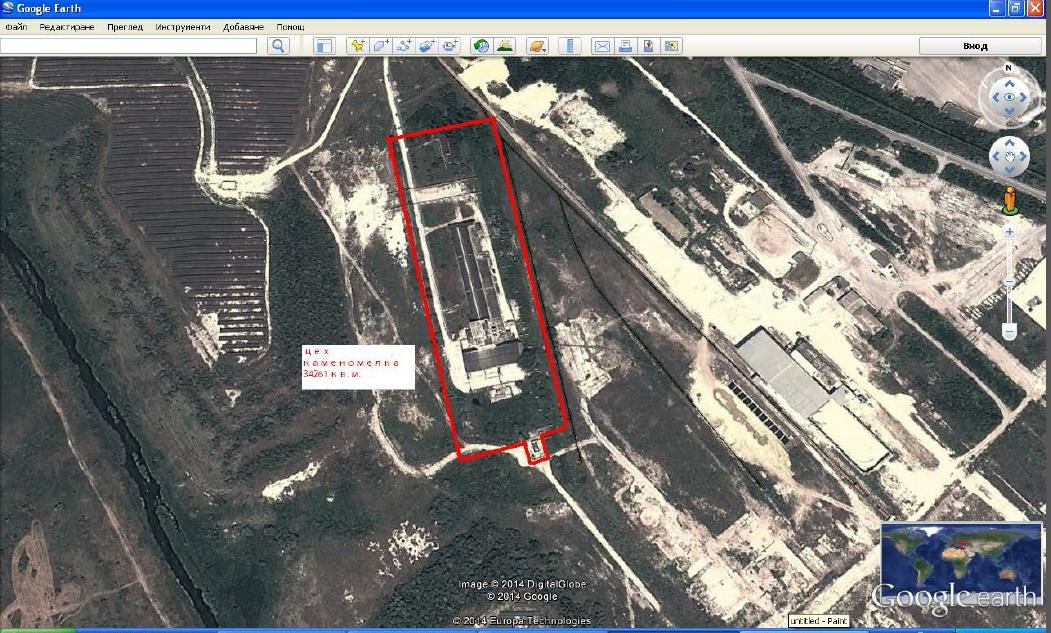The height and width of the screenshot is (633, 1051).
Task: Open the ruler measuring tool
Action: click(570, 46)
